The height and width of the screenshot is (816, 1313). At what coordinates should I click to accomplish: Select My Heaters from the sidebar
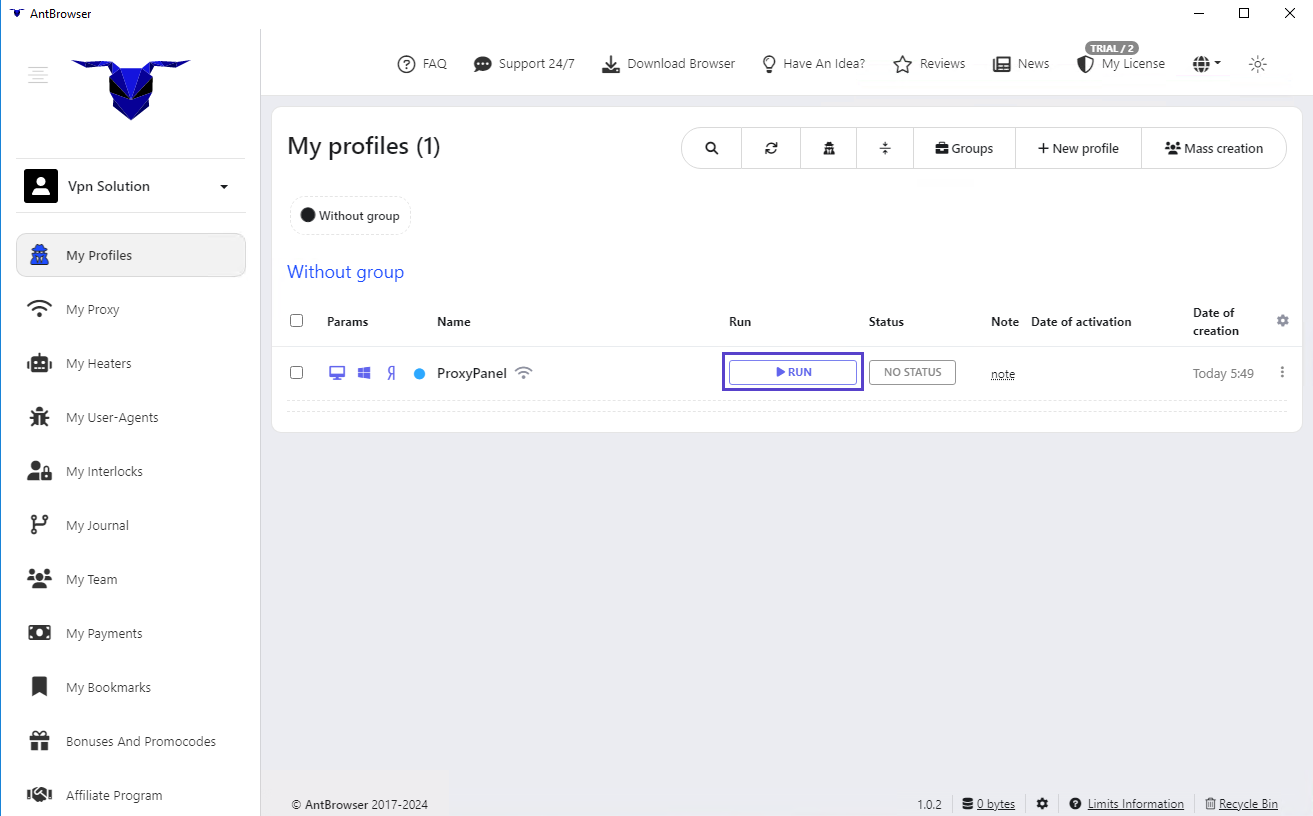click(97, 363)
